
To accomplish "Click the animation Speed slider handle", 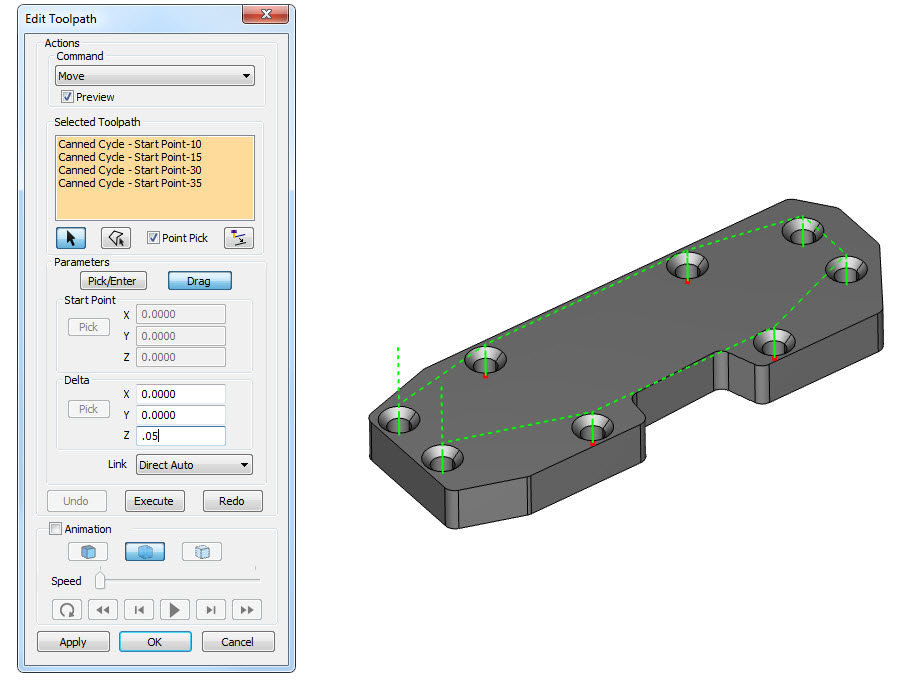I will (x=100, y=580).
